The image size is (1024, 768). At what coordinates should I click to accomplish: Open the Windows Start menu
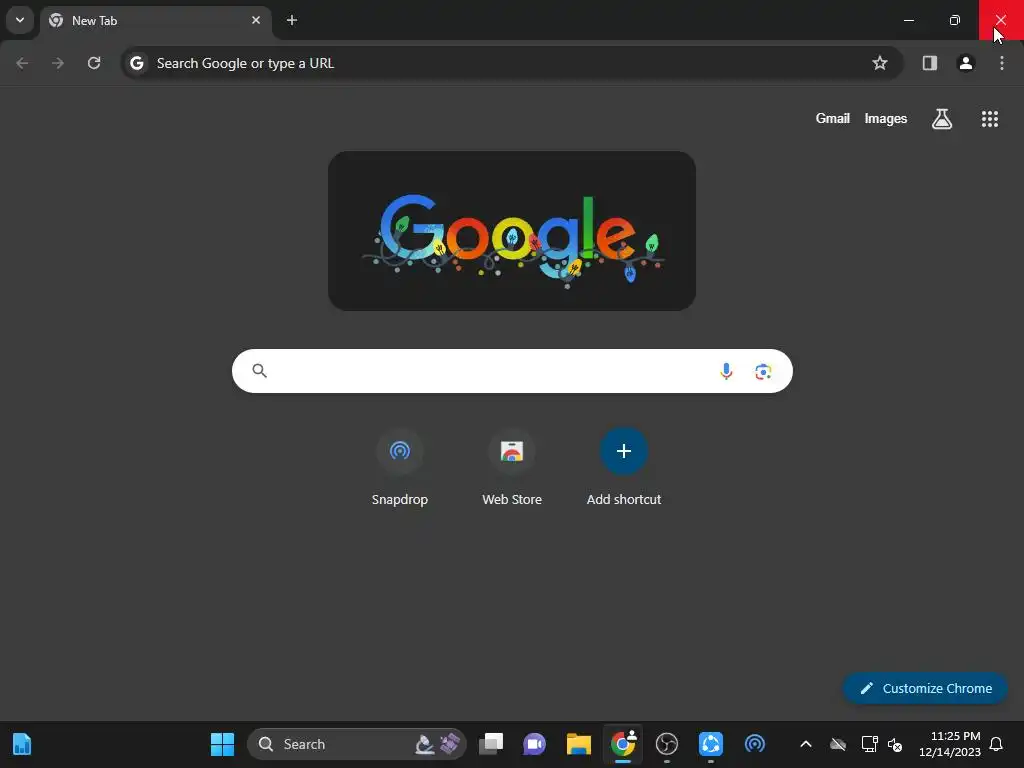point(222,744)
